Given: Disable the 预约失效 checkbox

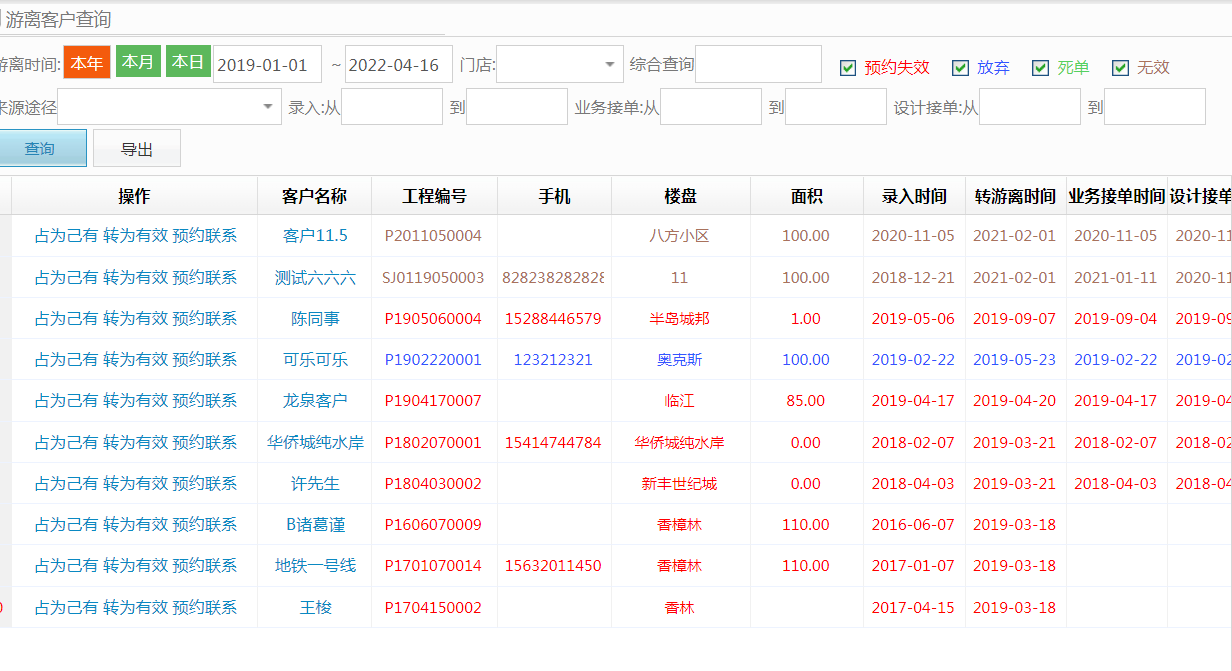Looking at the screenshot, I should pos(848,67).
